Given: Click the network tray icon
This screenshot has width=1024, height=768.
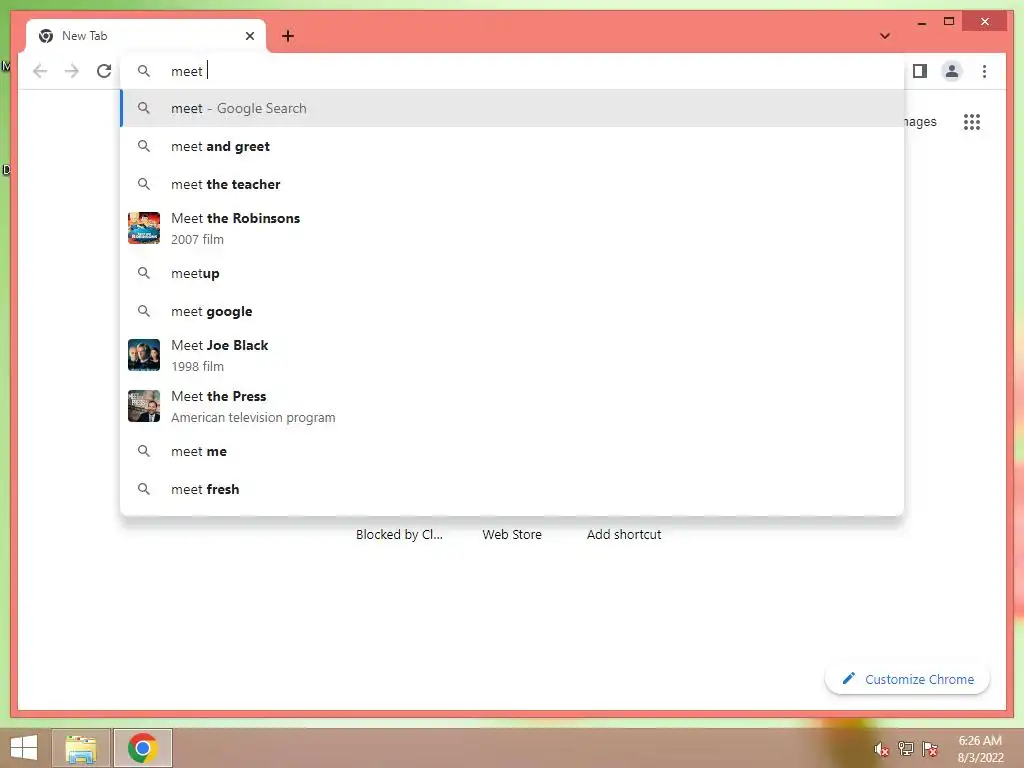Looking at the screenshot, I should [x=906, y=749].
